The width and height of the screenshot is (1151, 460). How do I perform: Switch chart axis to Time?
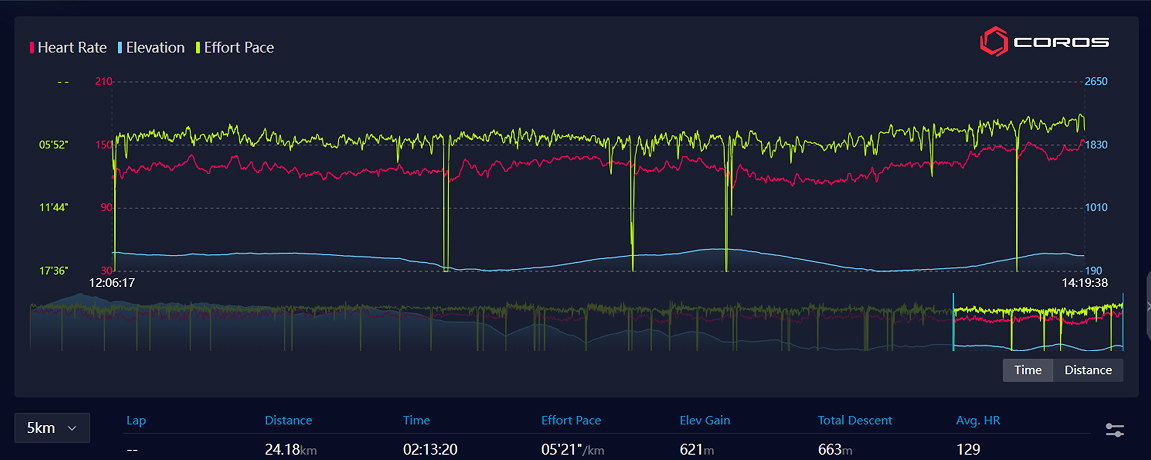click(x=1028, y=370)
